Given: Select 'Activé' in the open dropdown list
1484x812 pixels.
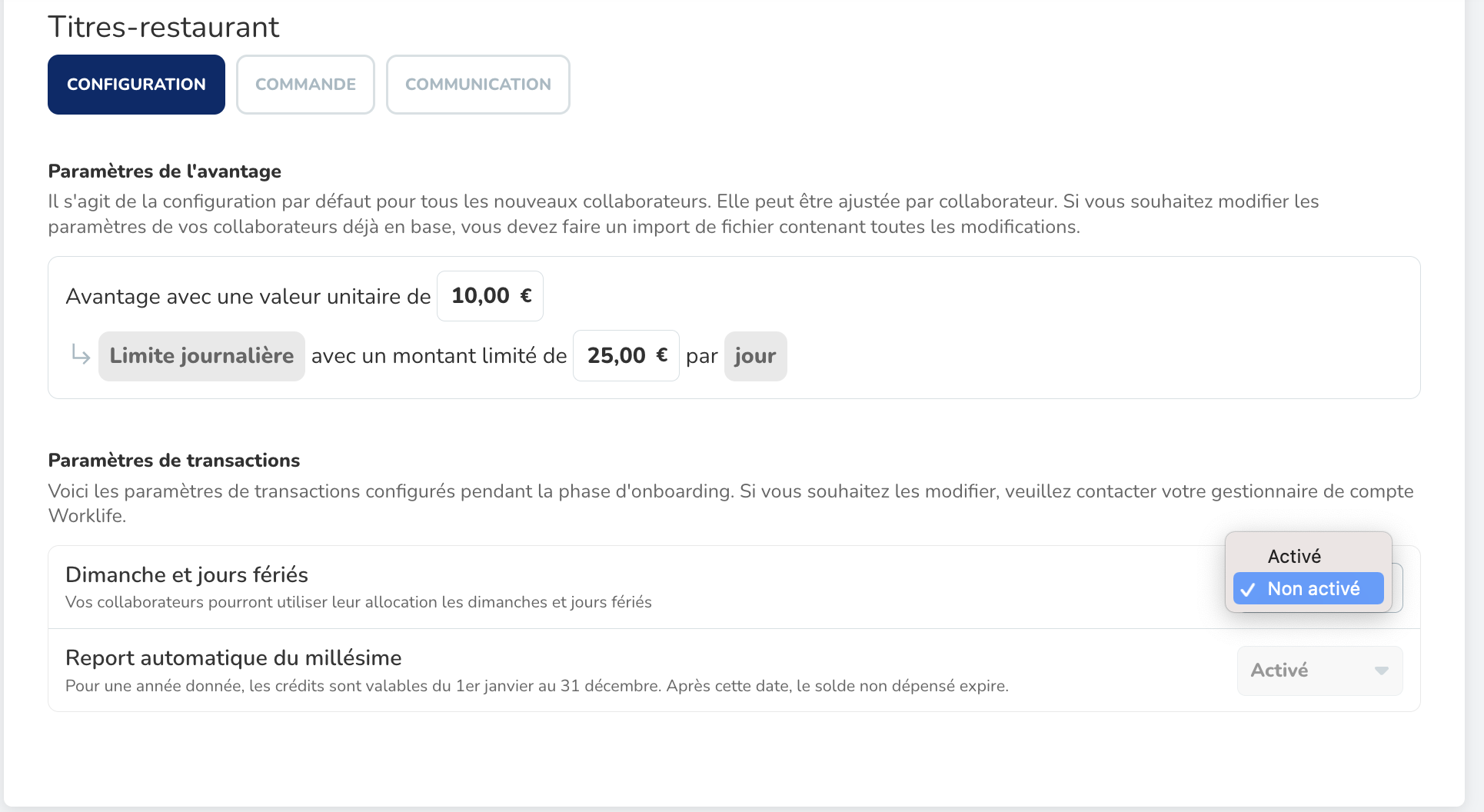Looking at the screenshot, I should (1294, 556).
